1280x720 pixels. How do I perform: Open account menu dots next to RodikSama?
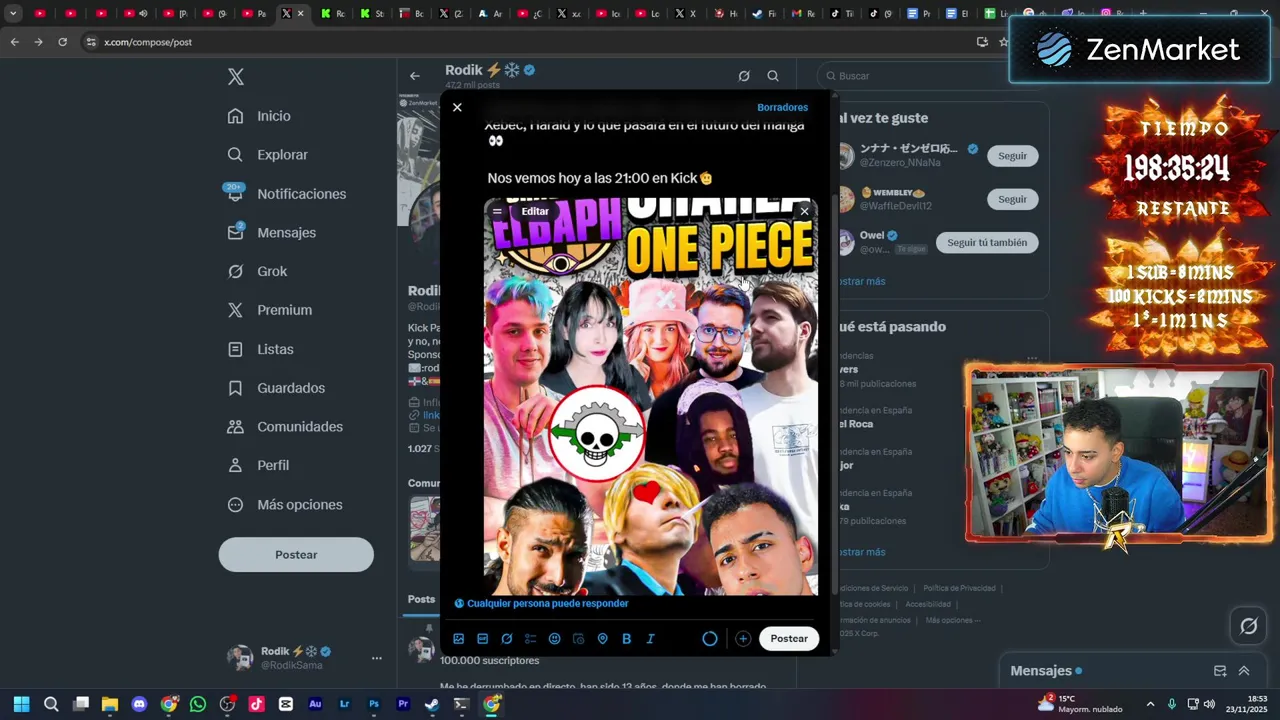click(377, 658)
